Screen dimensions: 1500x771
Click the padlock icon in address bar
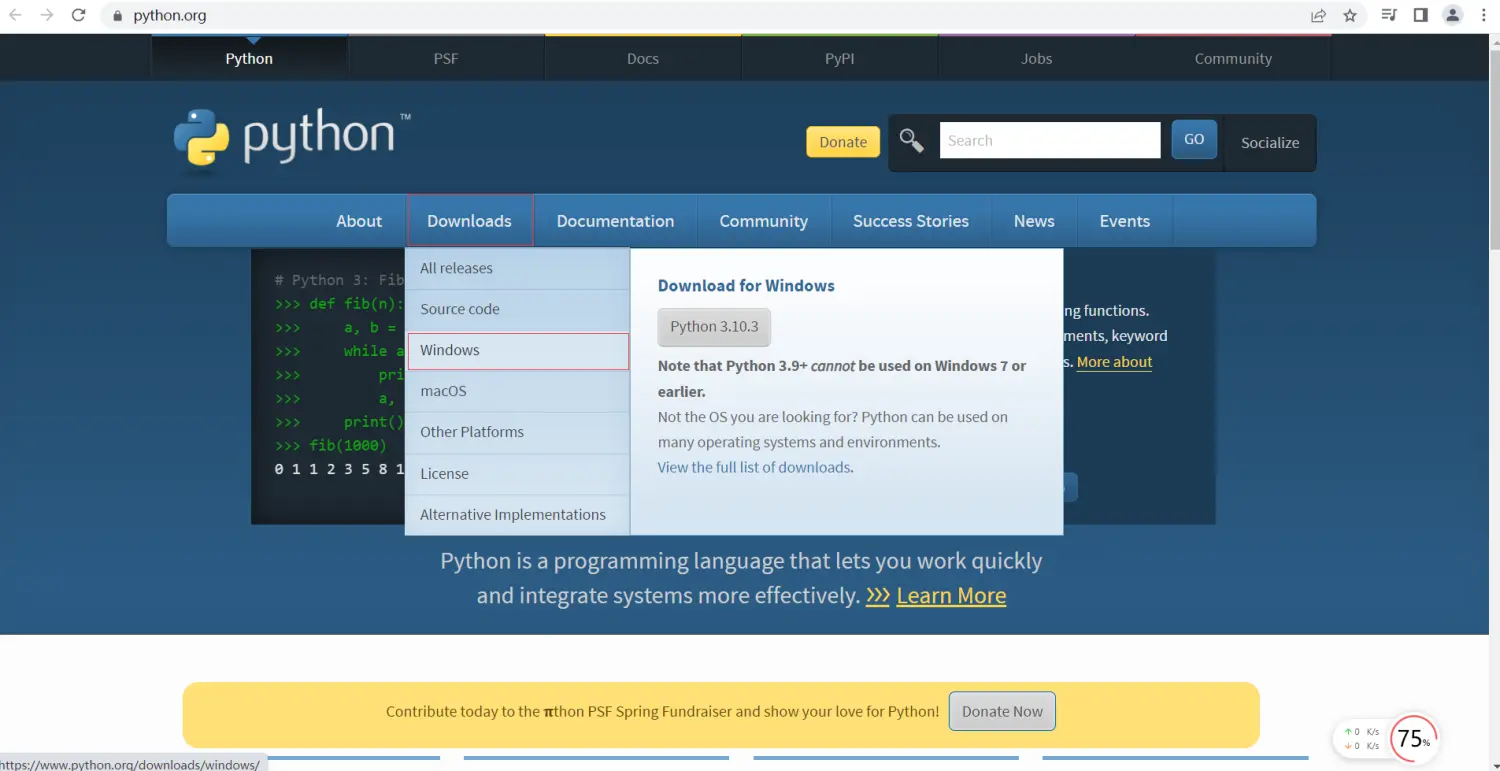[x=118, y=16]
